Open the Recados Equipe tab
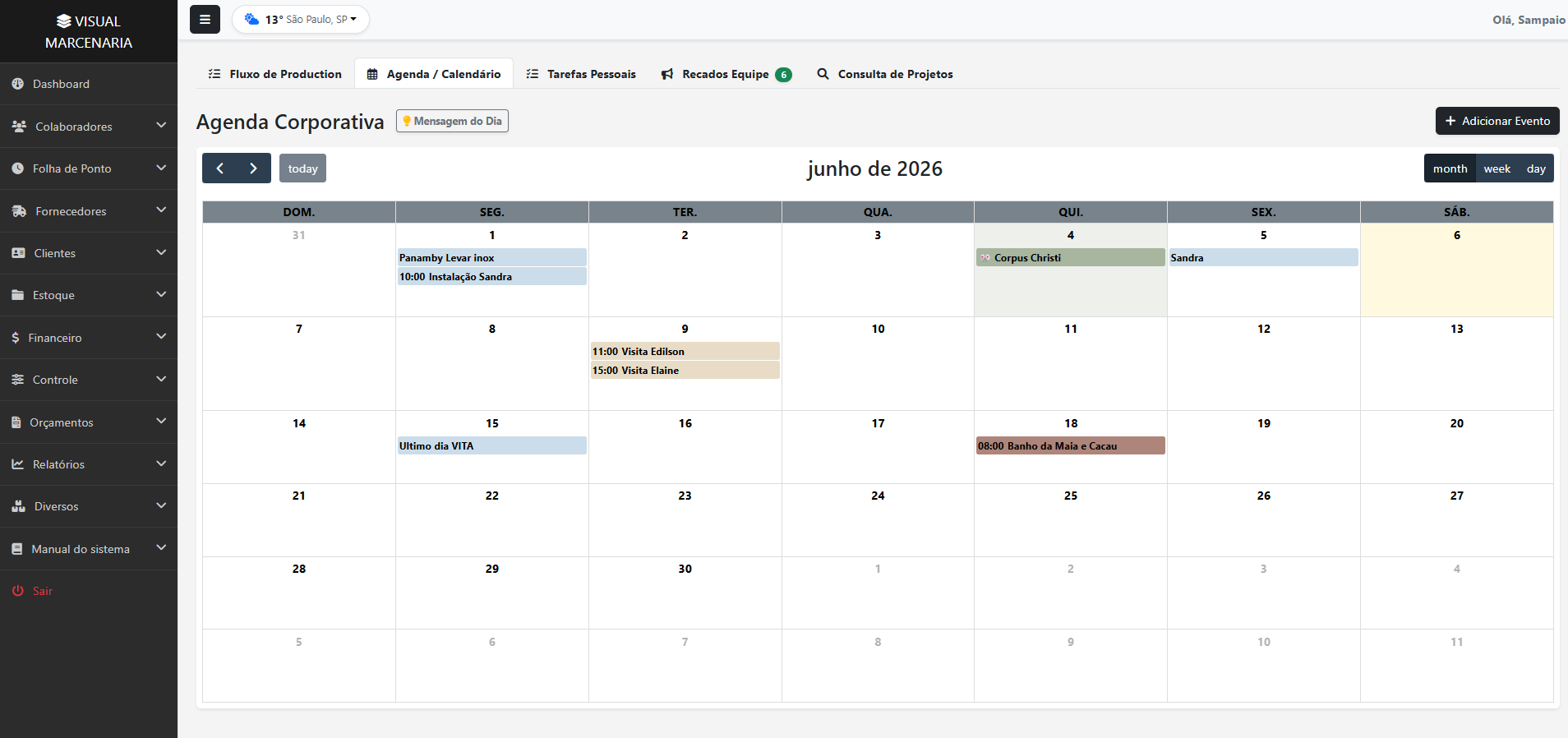 coord(726,74)
